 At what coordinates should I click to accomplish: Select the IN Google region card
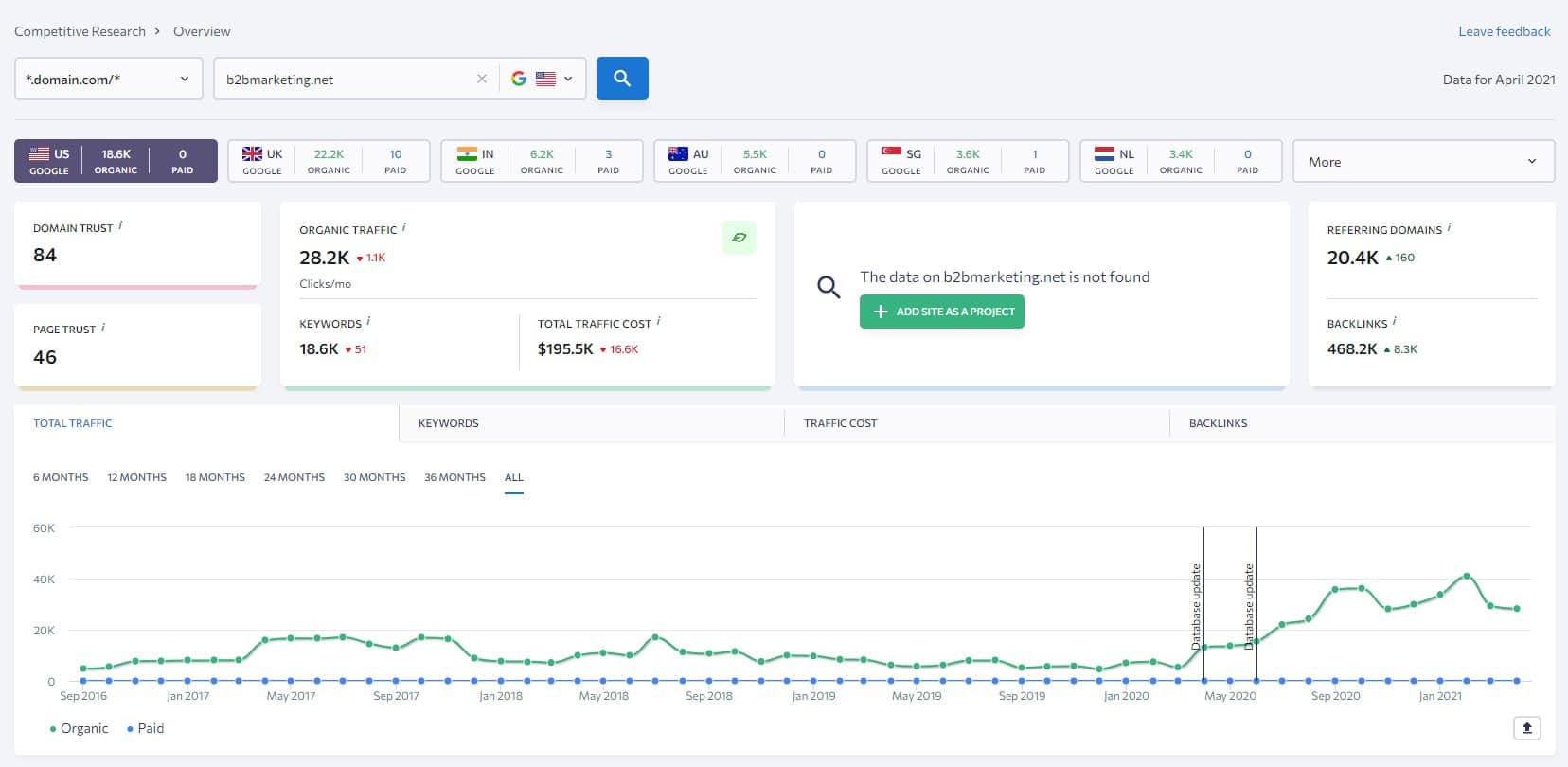pyautogui.click(x=542, y=161)
